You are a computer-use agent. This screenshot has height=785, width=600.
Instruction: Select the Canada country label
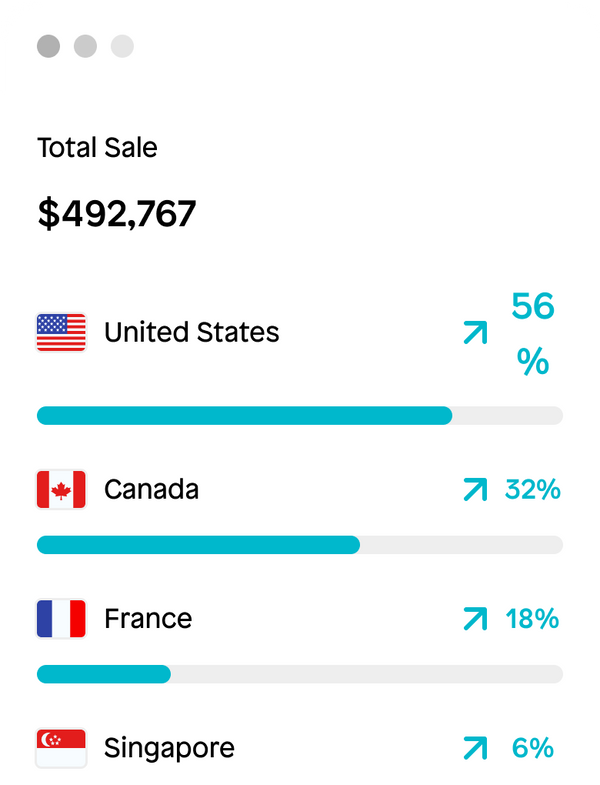point(151,490)
